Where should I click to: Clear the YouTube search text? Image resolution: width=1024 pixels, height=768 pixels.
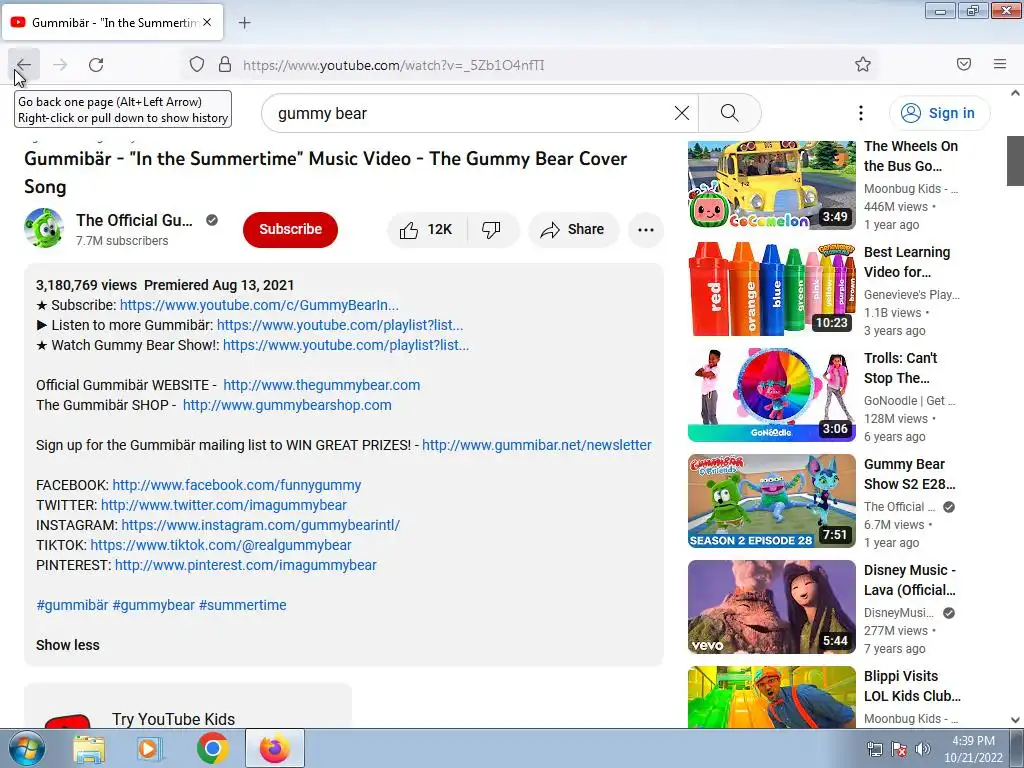coord(682,113)
